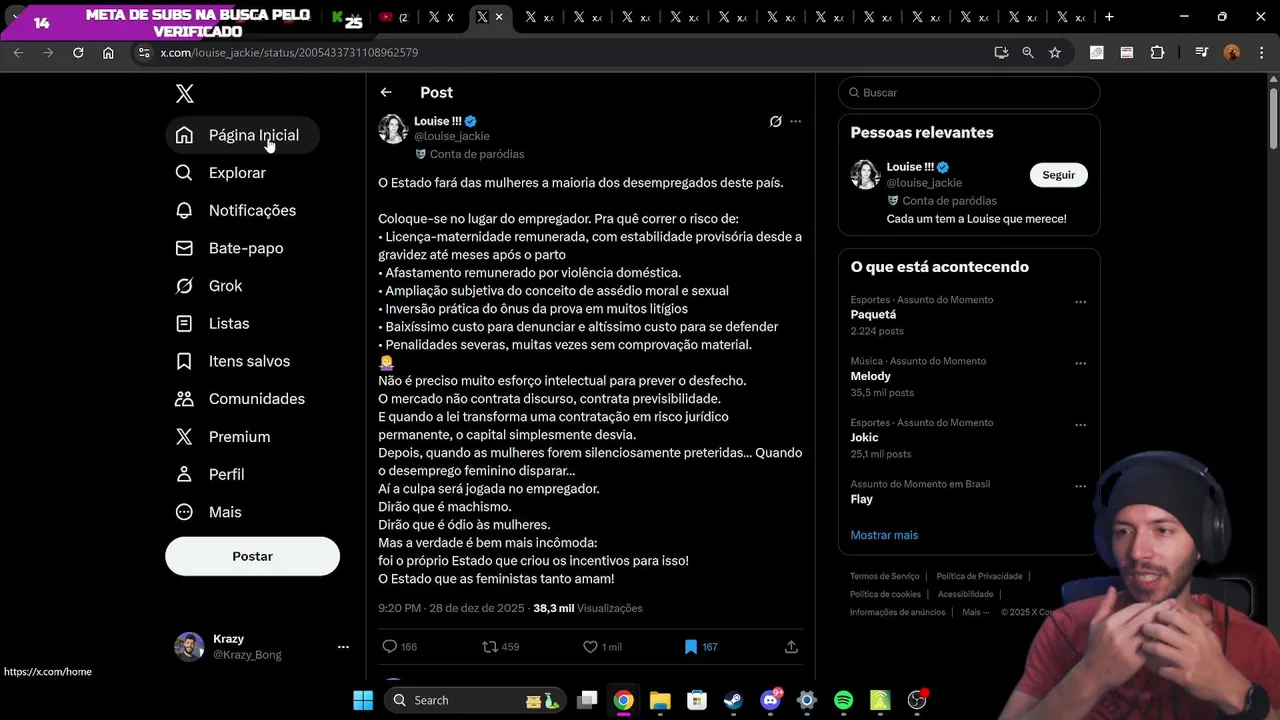The height and width of the screenshot is (720, 1280).
Task: Toggle the bookmark on the post
Action: pyautogui.click(x=690, y=647)
